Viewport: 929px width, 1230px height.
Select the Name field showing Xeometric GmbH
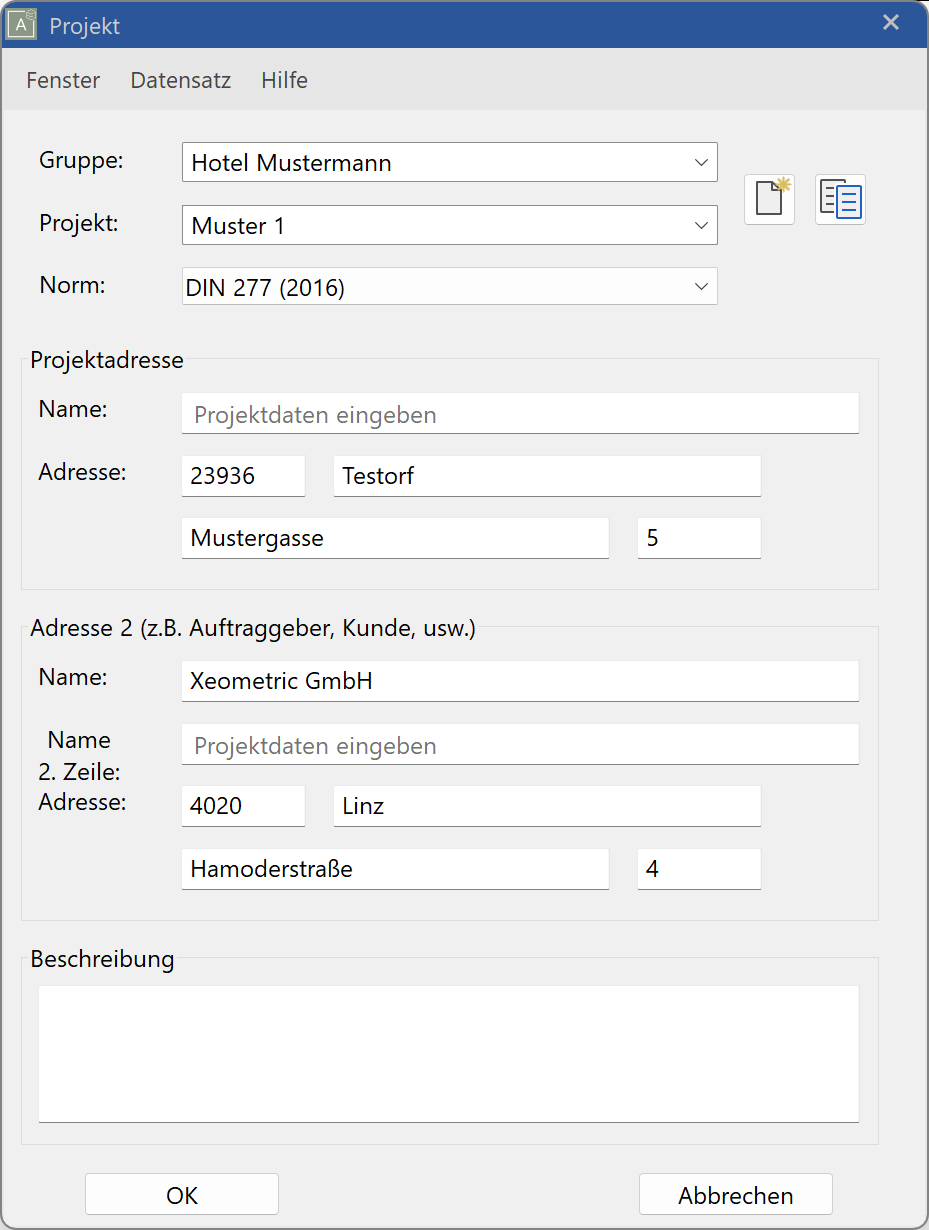519,680
